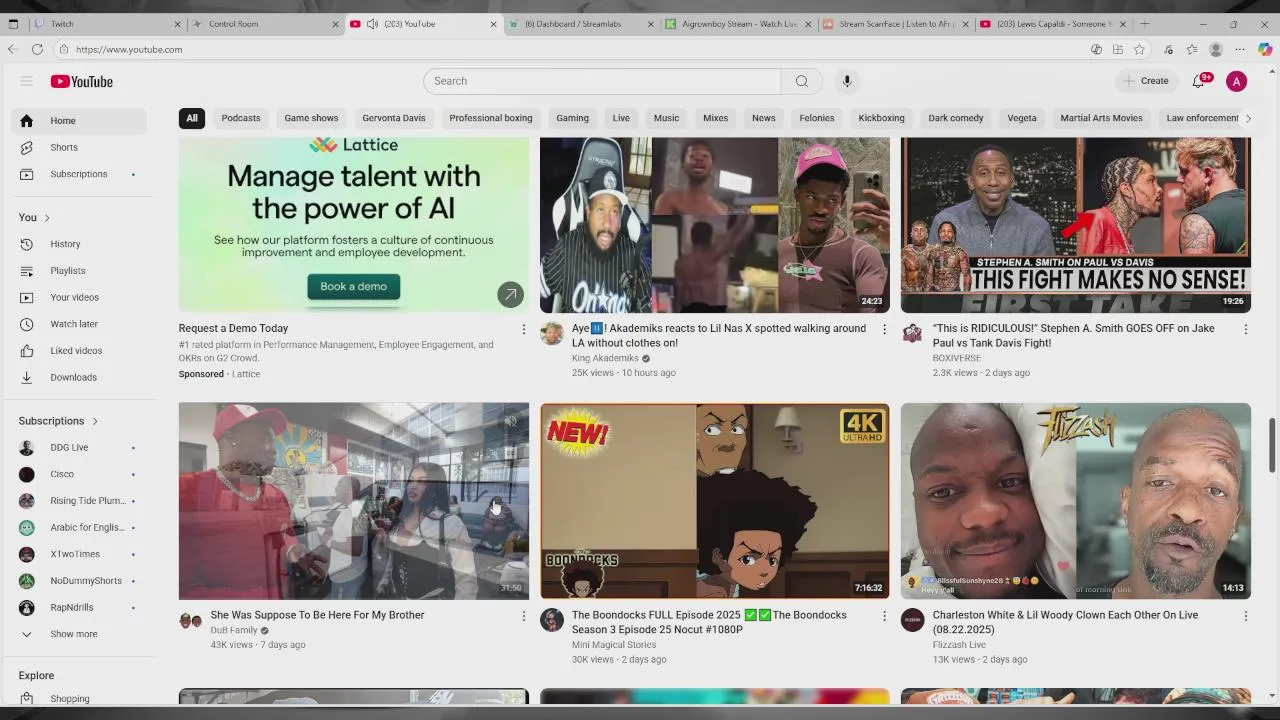The image size is (1280, 720).
Task: Open King Akademiks channel avatar
Action: click(552, 333)
